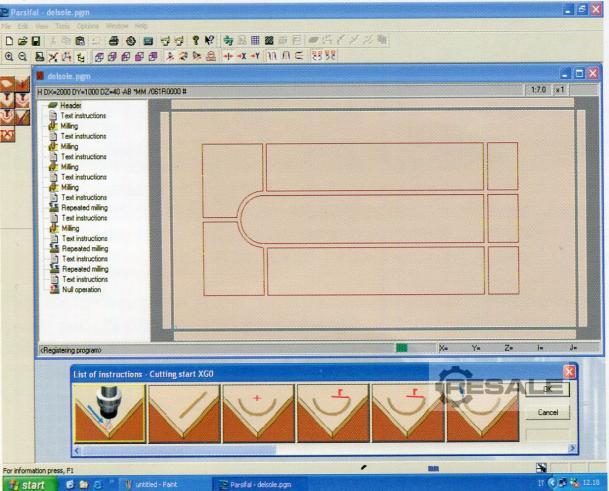Screen dimensions: 609x491
Task: Open an existing program file
Action: 23,41
